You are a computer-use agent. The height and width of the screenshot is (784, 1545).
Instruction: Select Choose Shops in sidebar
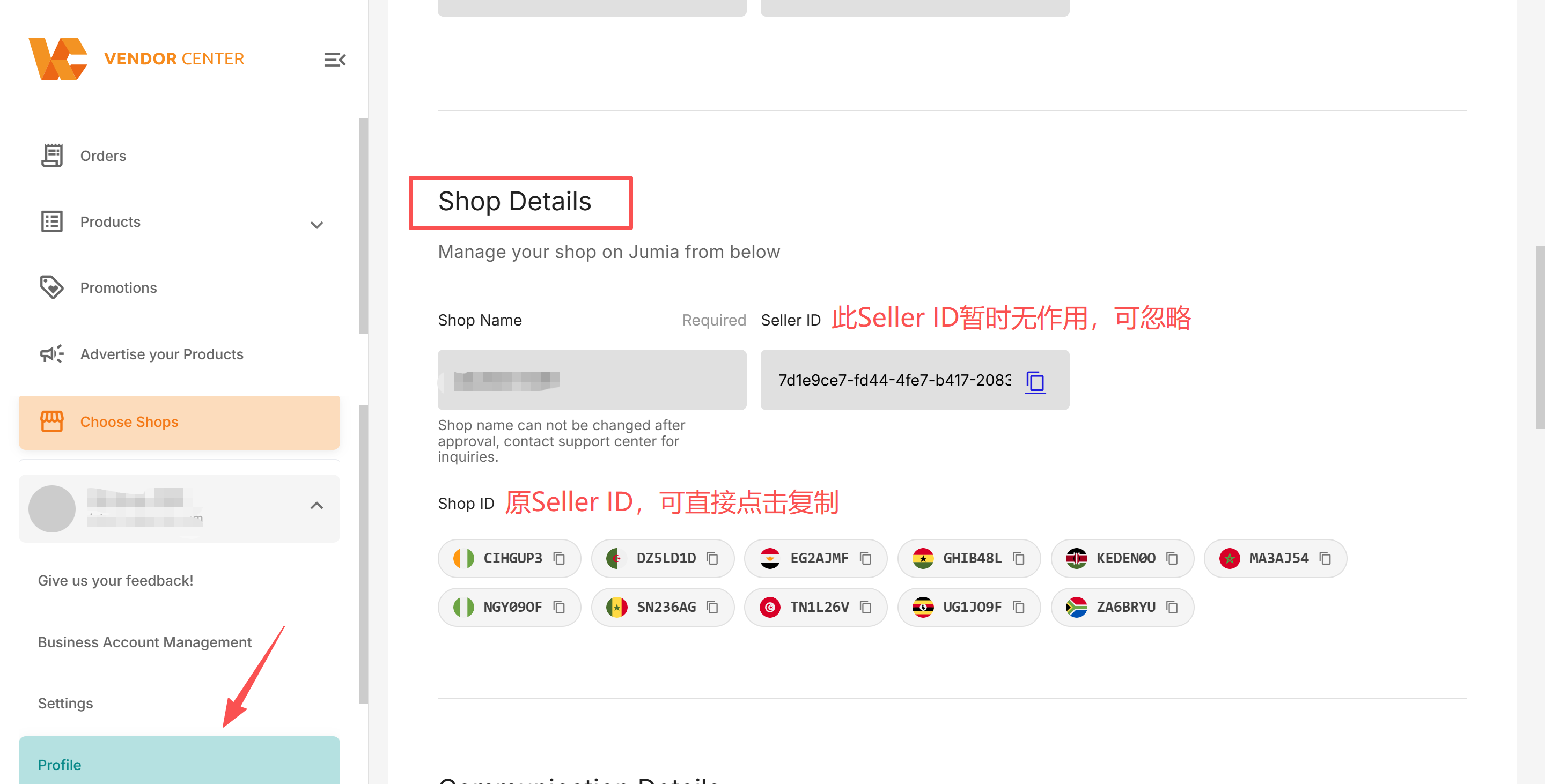click(x=179, y=423)
